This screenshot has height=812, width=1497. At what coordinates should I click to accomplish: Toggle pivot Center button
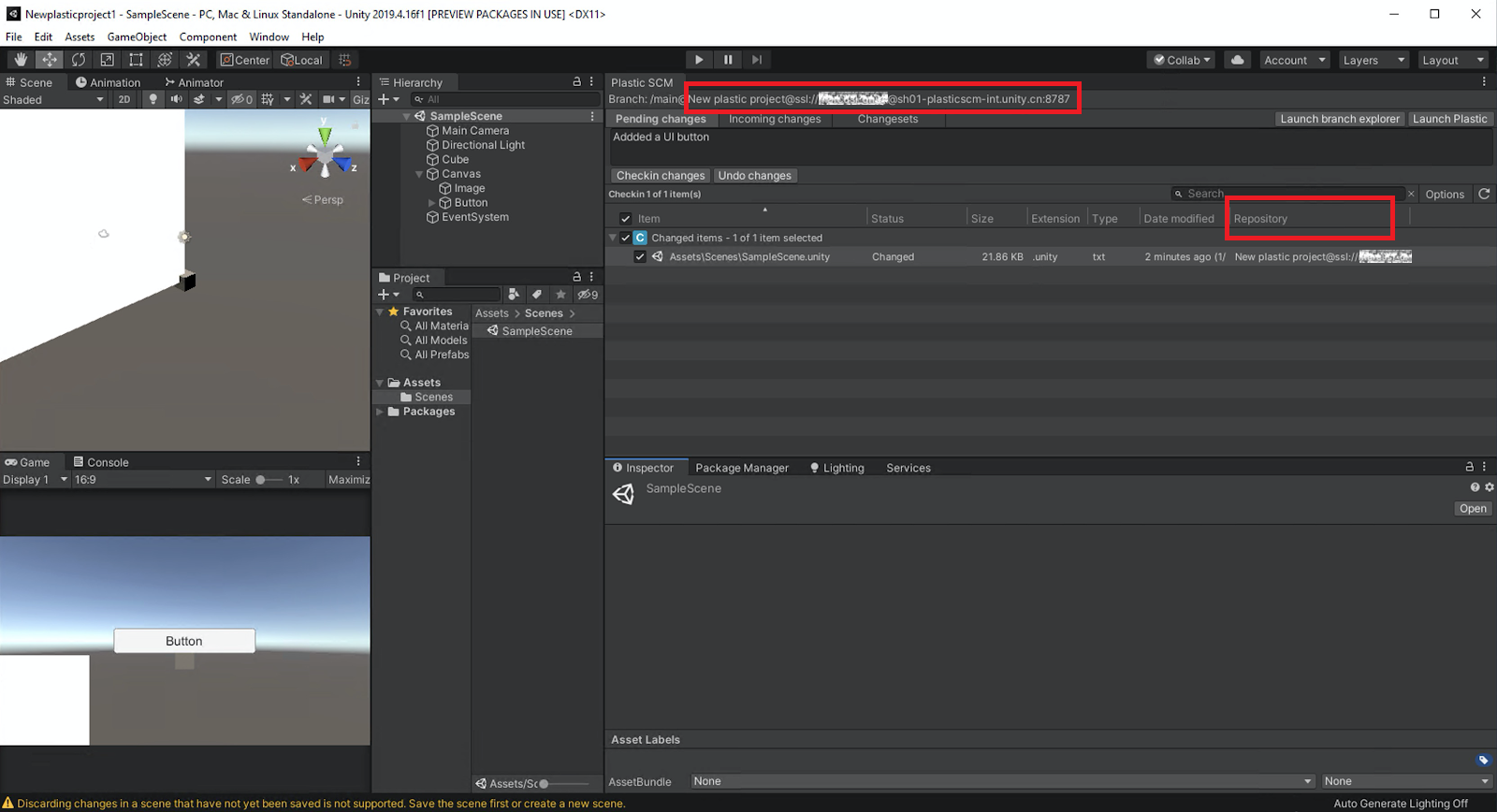pos(245,60)
